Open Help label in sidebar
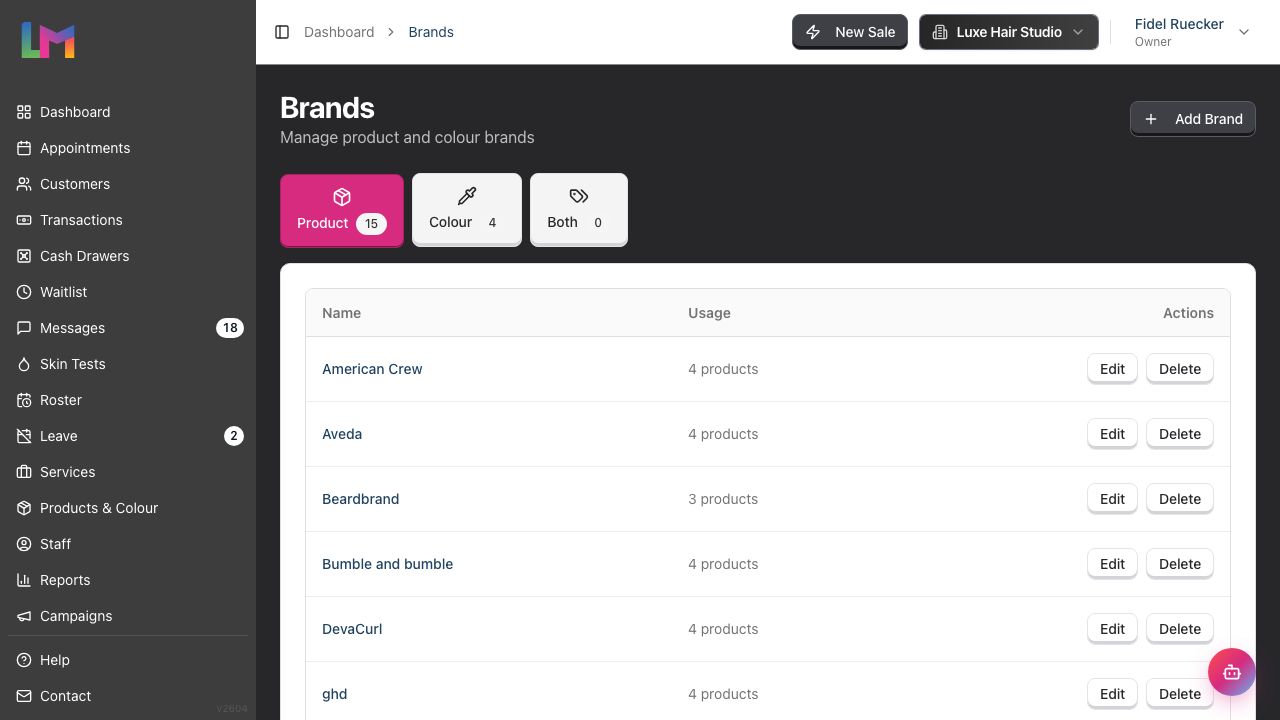 [55, 660]
